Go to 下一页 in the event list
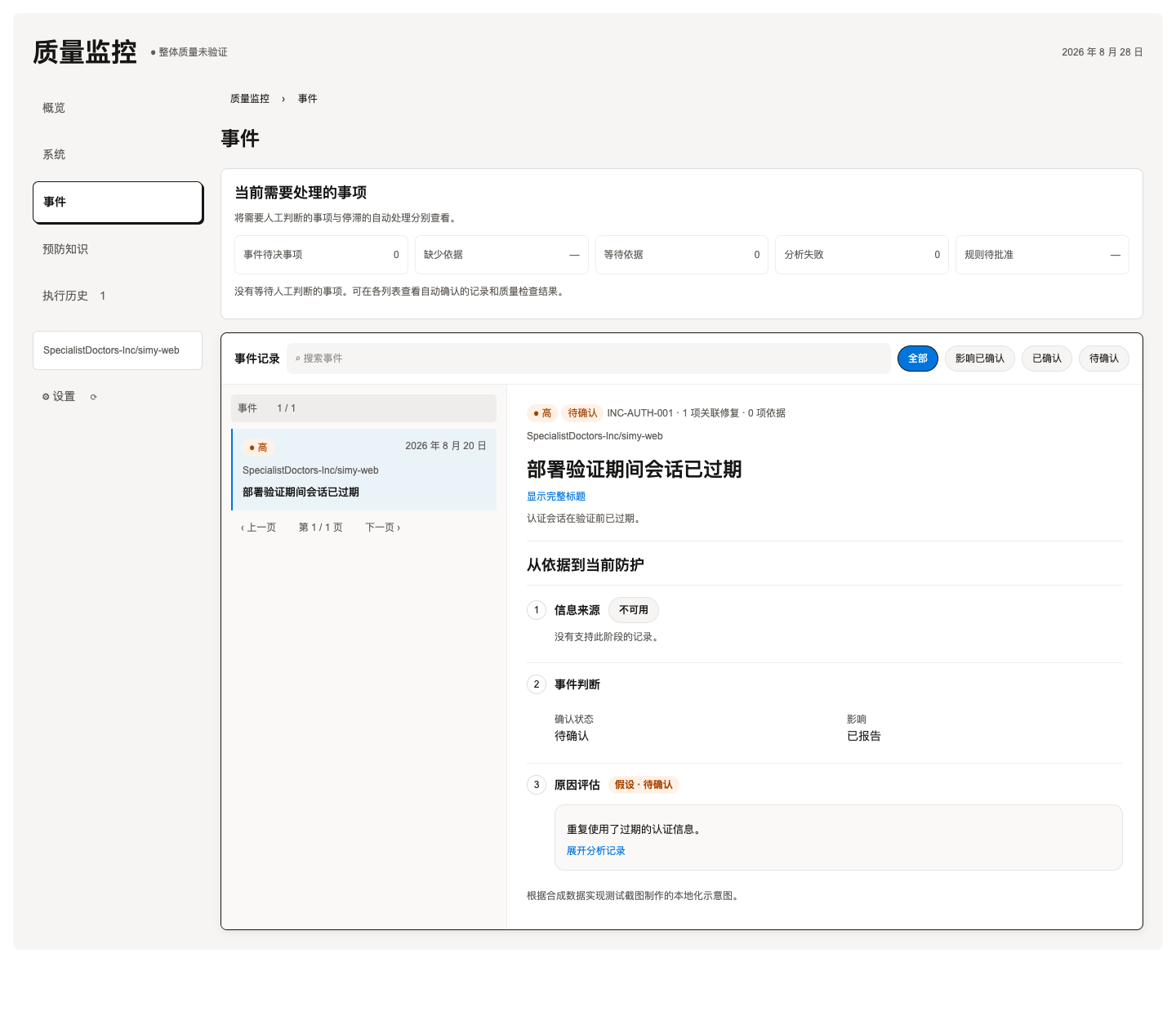Viewport: 1176px width, 1029px height. click(x=383, y=528)
